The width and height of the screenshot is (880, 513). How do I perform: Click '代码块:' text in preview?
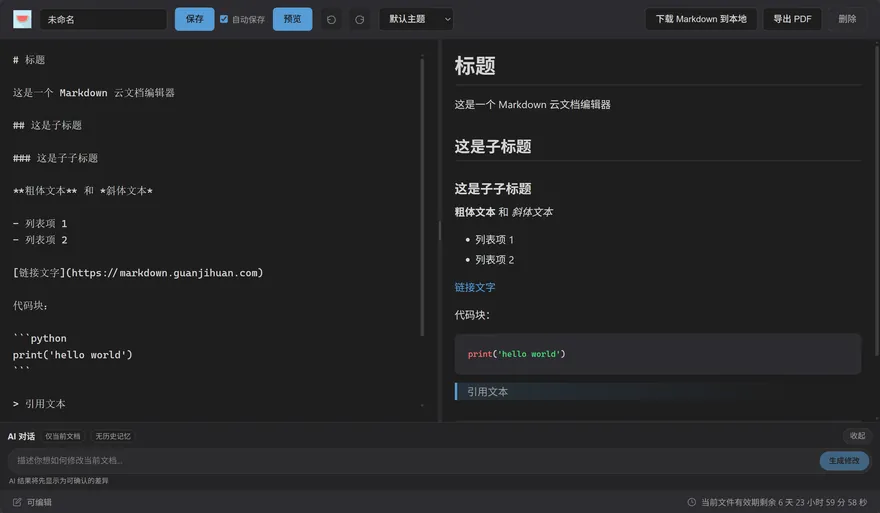(x=472, y=315)
